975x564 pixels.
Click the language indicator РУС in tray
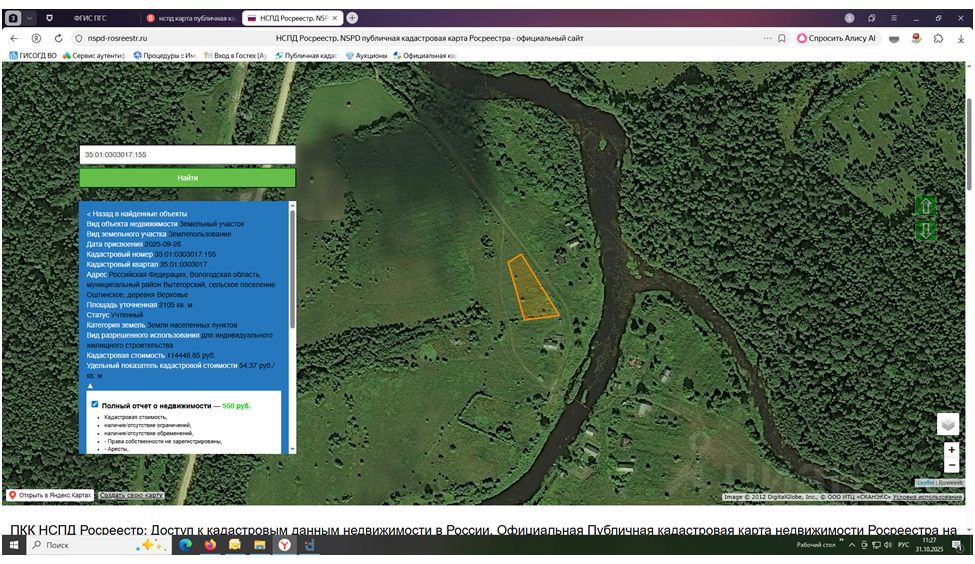(x=903, y=545)
